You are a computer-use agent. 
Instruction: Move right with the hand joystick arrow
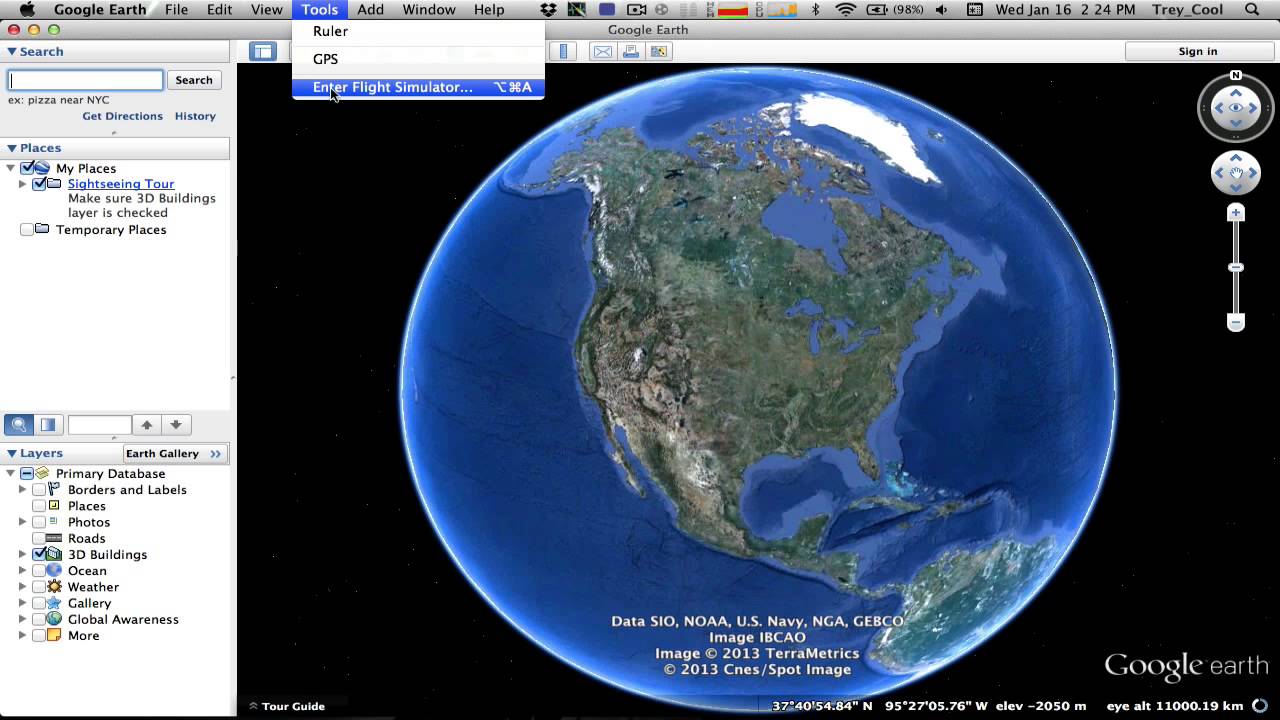coord(1253,174)
